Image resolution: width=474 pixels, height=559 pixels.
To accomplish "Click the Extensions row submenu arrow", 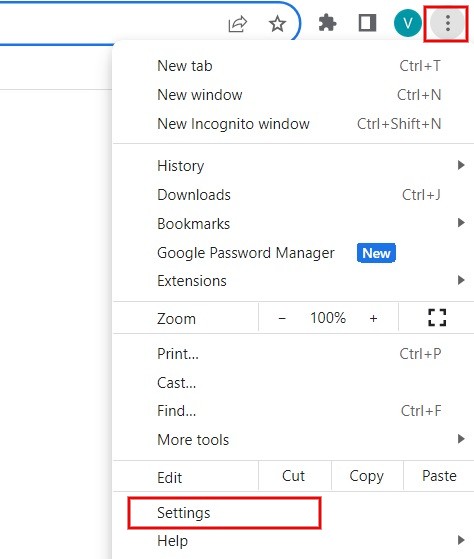I will (x=461, y=280).
